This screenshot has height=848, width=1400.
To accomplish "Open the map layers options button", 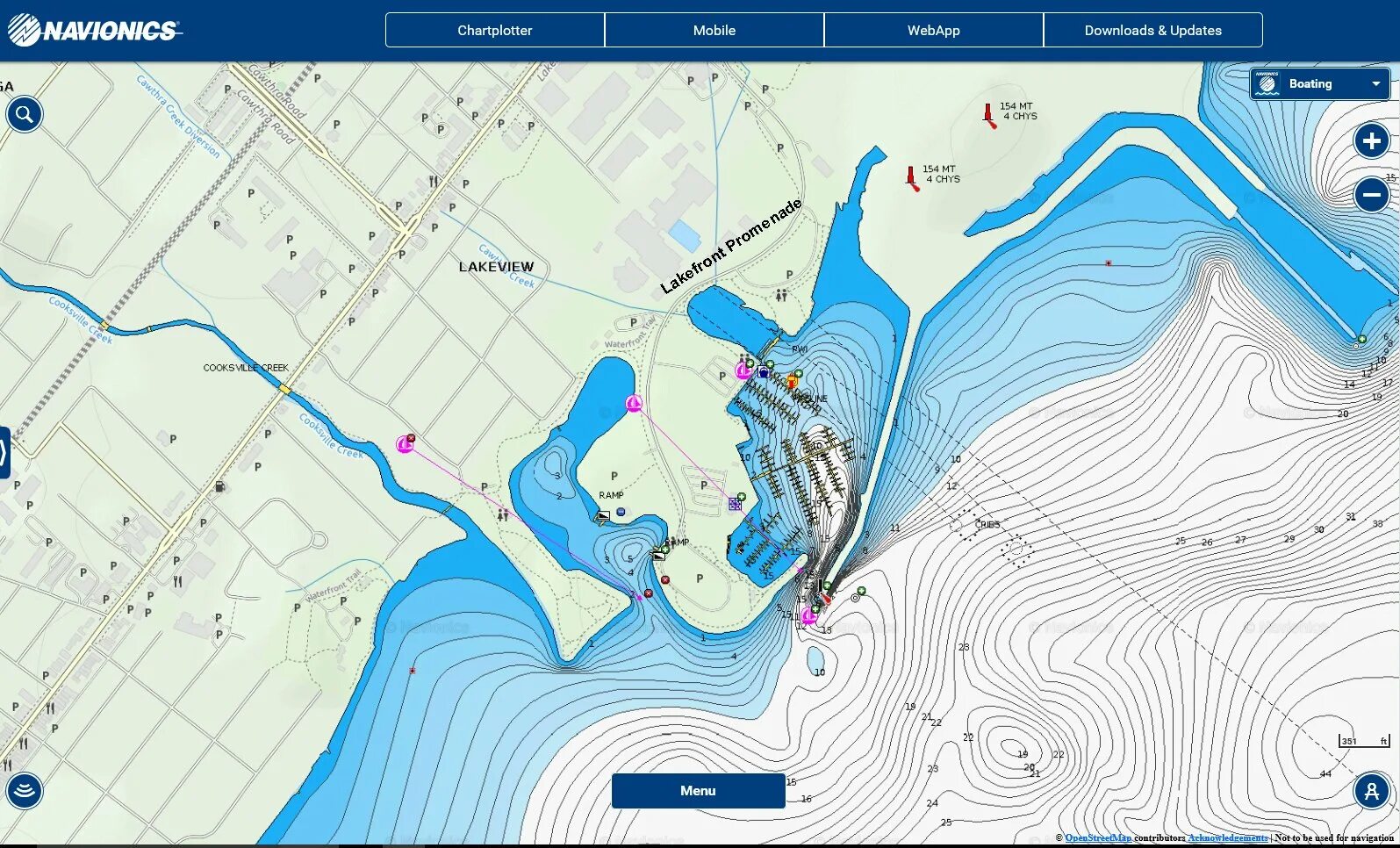I will (x=25, y=791).
